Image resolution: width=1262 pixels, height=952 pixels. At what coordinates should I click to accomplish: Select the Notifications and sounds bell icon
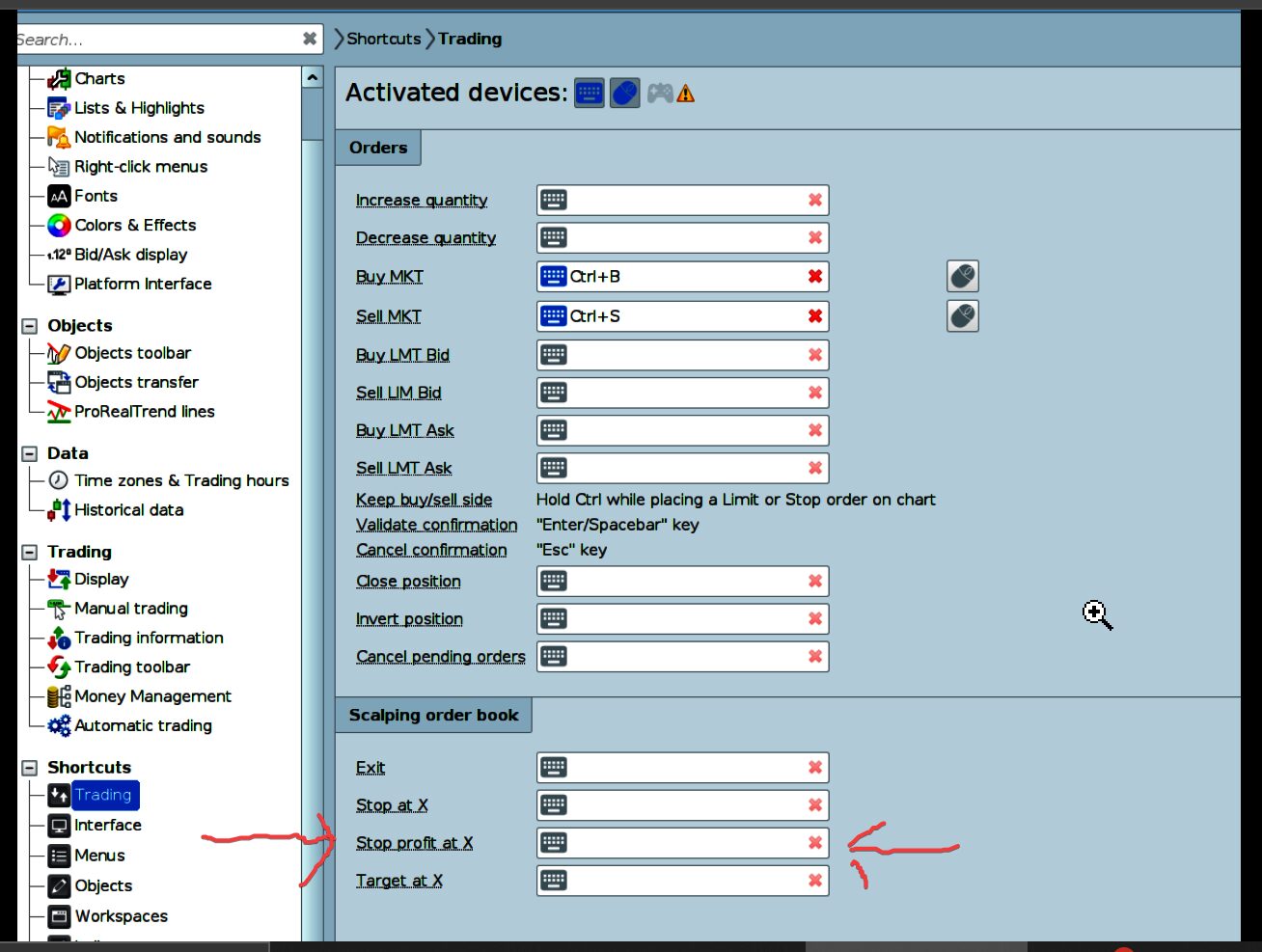[59, 137]
